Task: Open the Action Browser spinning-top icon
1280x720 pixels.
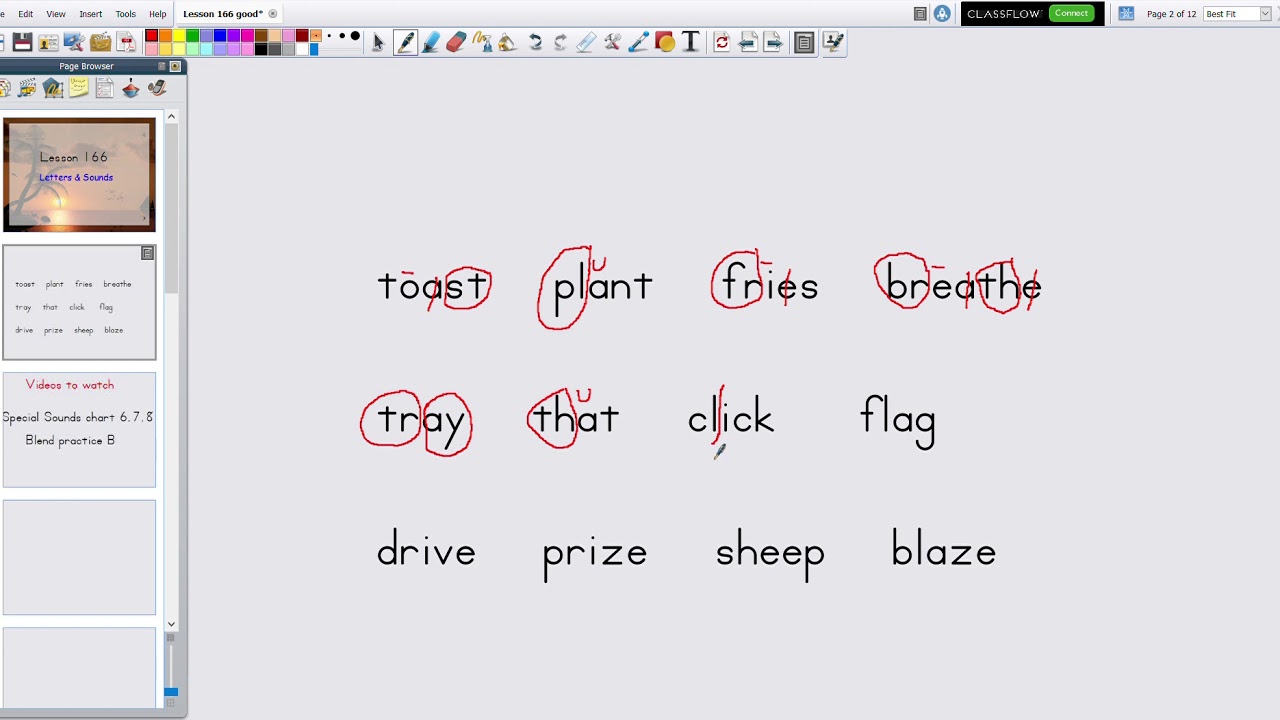Action: click(x=131, y=88)
